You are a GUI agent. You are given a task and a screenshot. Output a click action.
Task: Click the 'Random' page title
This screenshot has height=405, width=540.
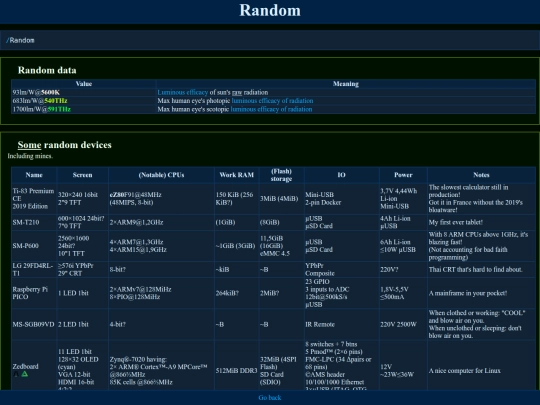coord(270,10)
